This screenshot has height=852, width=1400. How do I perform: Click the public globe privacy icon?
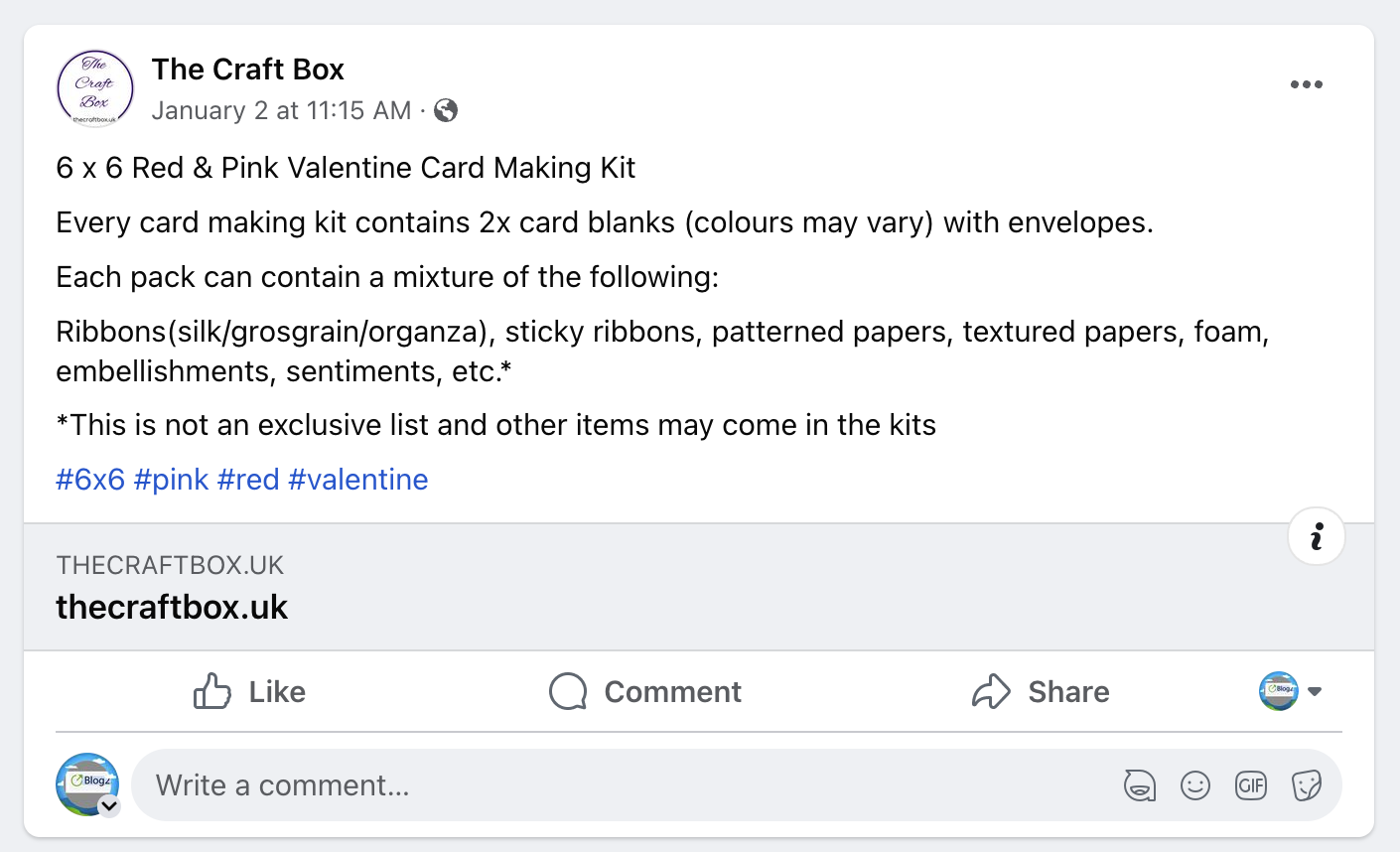pyautogui.click(x=446, y=110)
